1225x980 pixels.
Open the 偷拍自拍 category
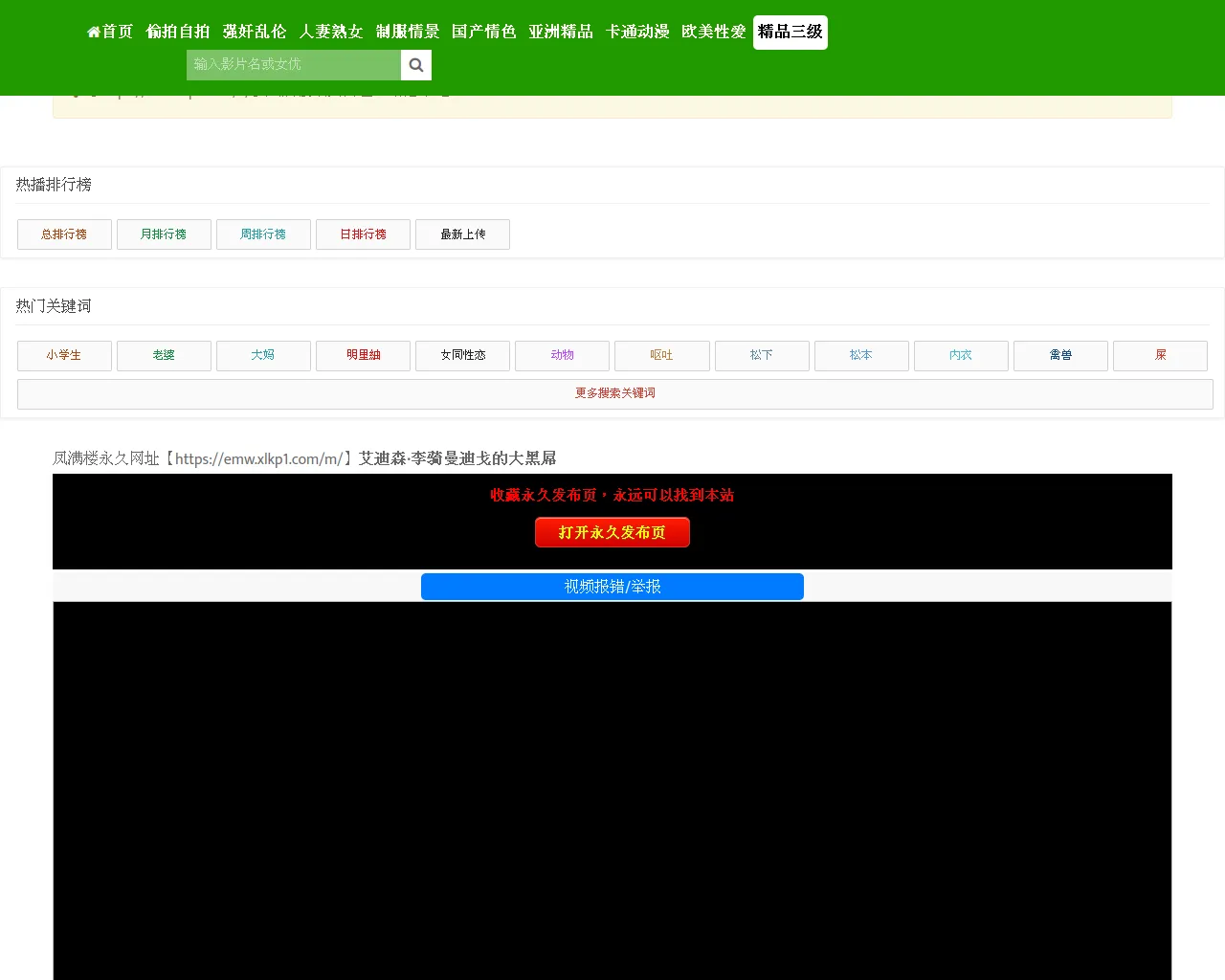(178, 32)
